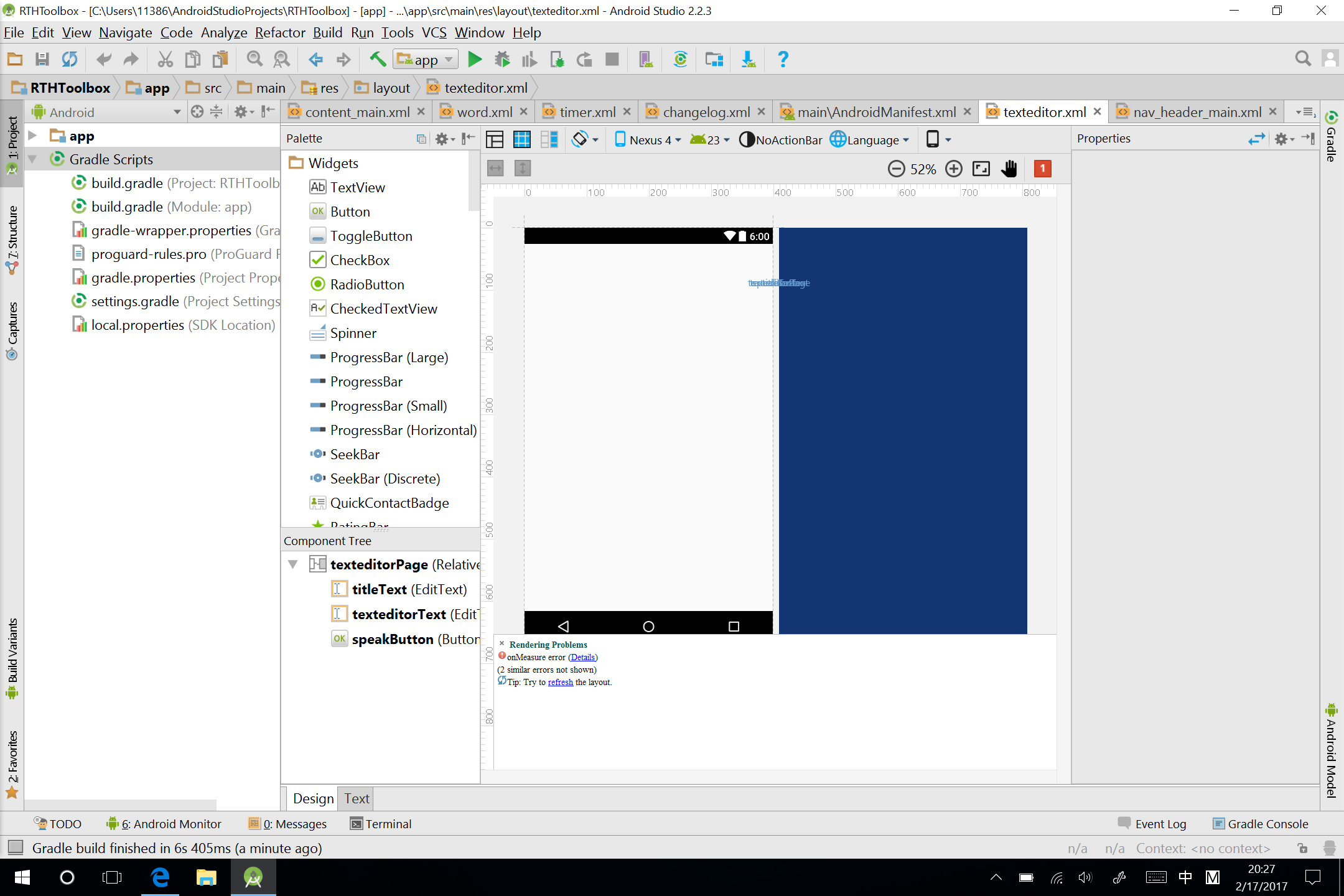Run the app with the green play icon
Screen dimensions: 1344x896
point(475,59)
